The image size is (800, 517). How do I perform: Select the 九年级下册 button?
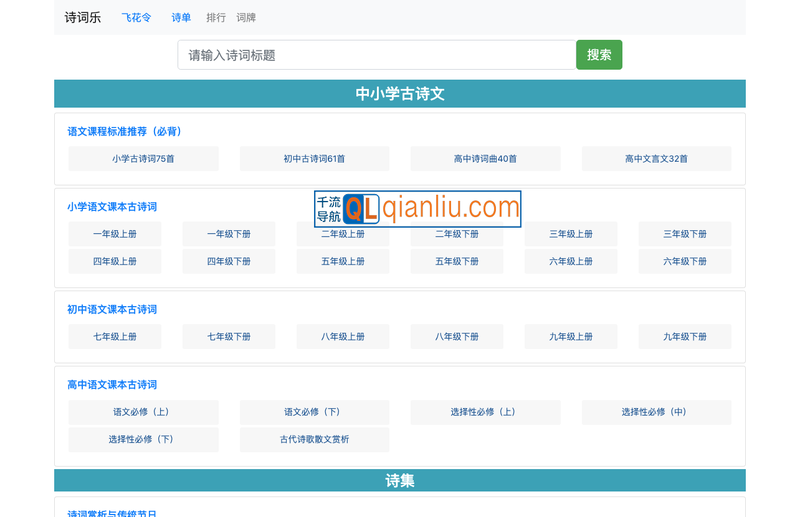(684, 337)
